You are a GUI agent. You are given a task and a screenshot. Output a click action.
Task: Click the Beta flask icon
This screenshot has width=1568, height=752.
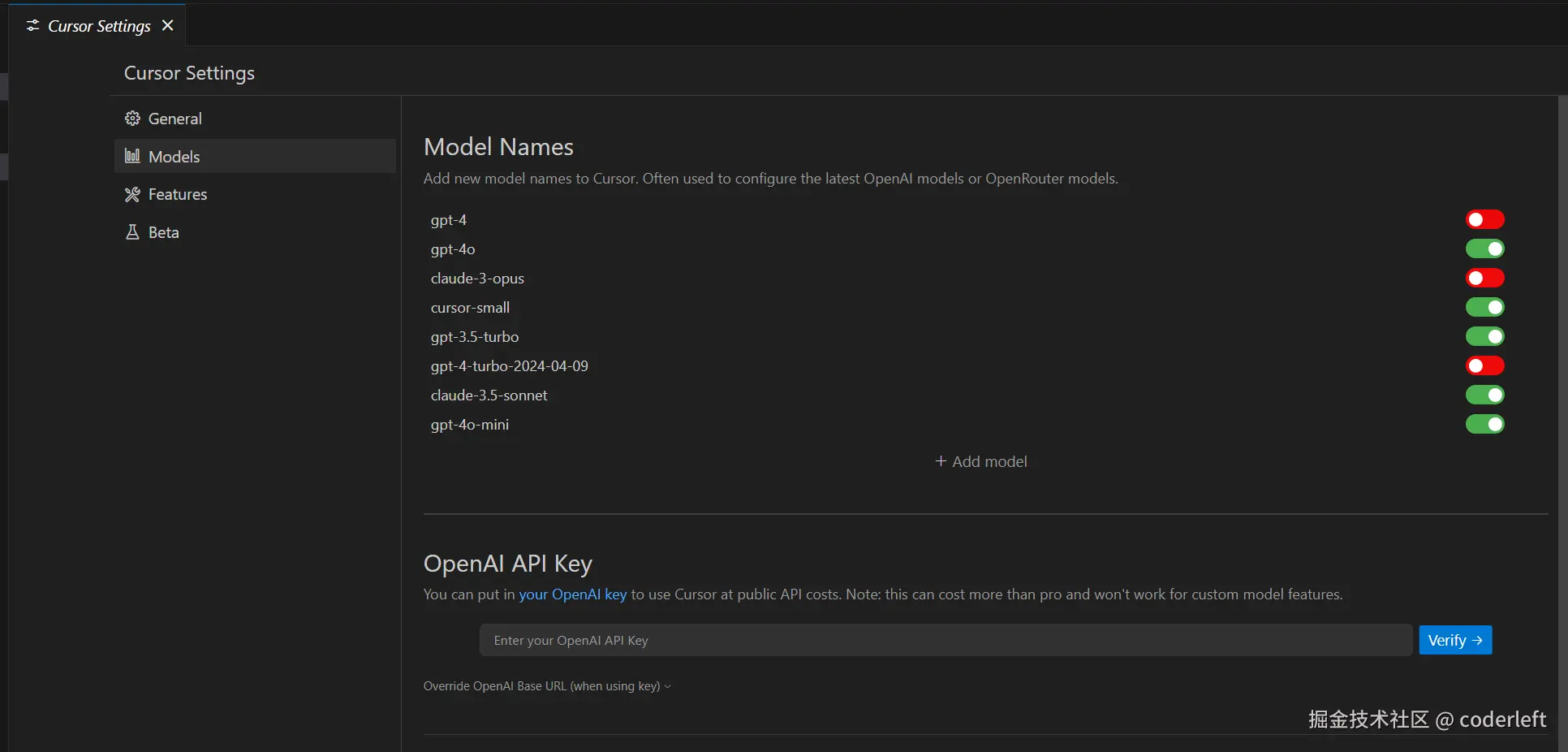[x=132, y=232]
